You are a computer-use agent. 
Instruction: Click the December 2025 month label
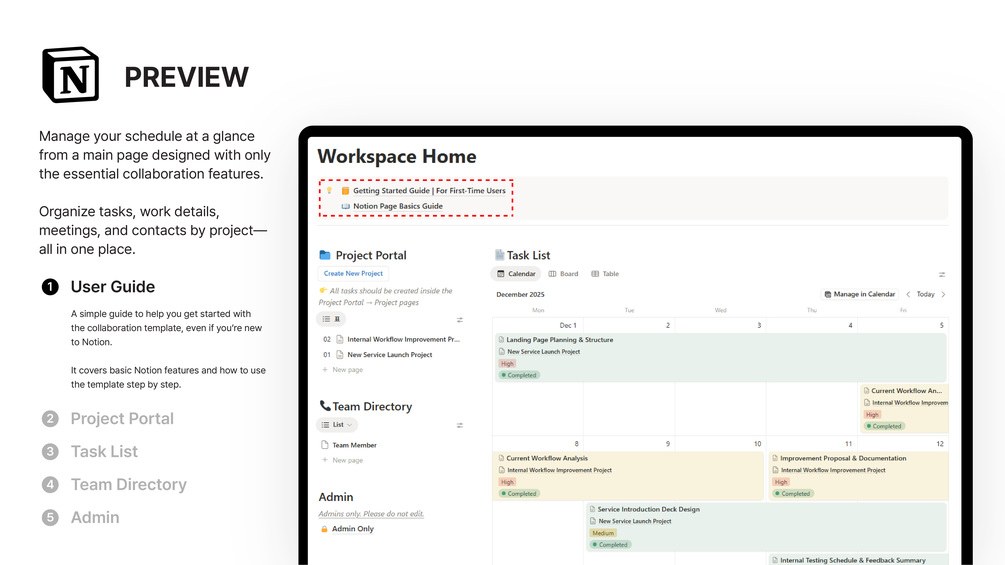(x=520, y=295)
